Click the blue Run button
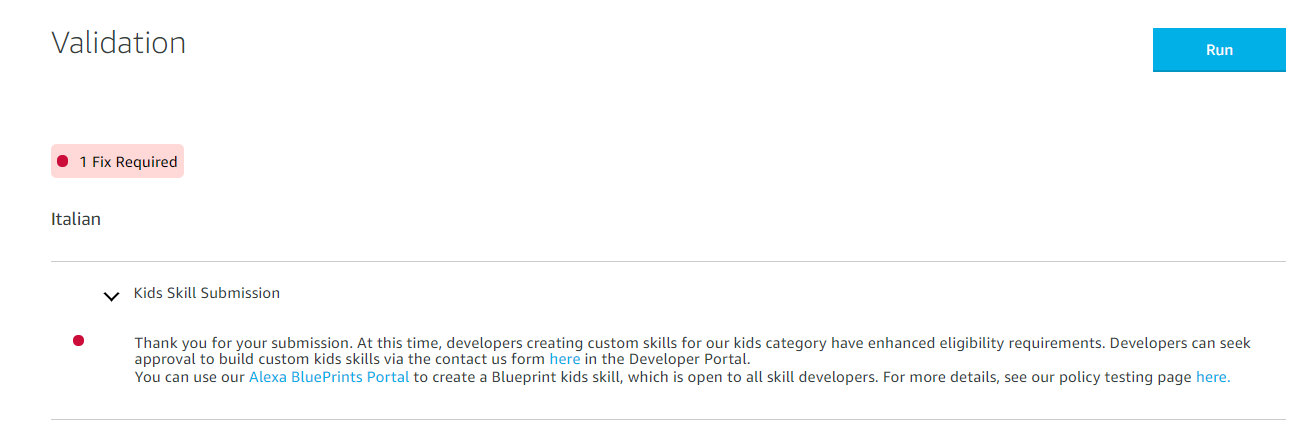 [1218, 50]
